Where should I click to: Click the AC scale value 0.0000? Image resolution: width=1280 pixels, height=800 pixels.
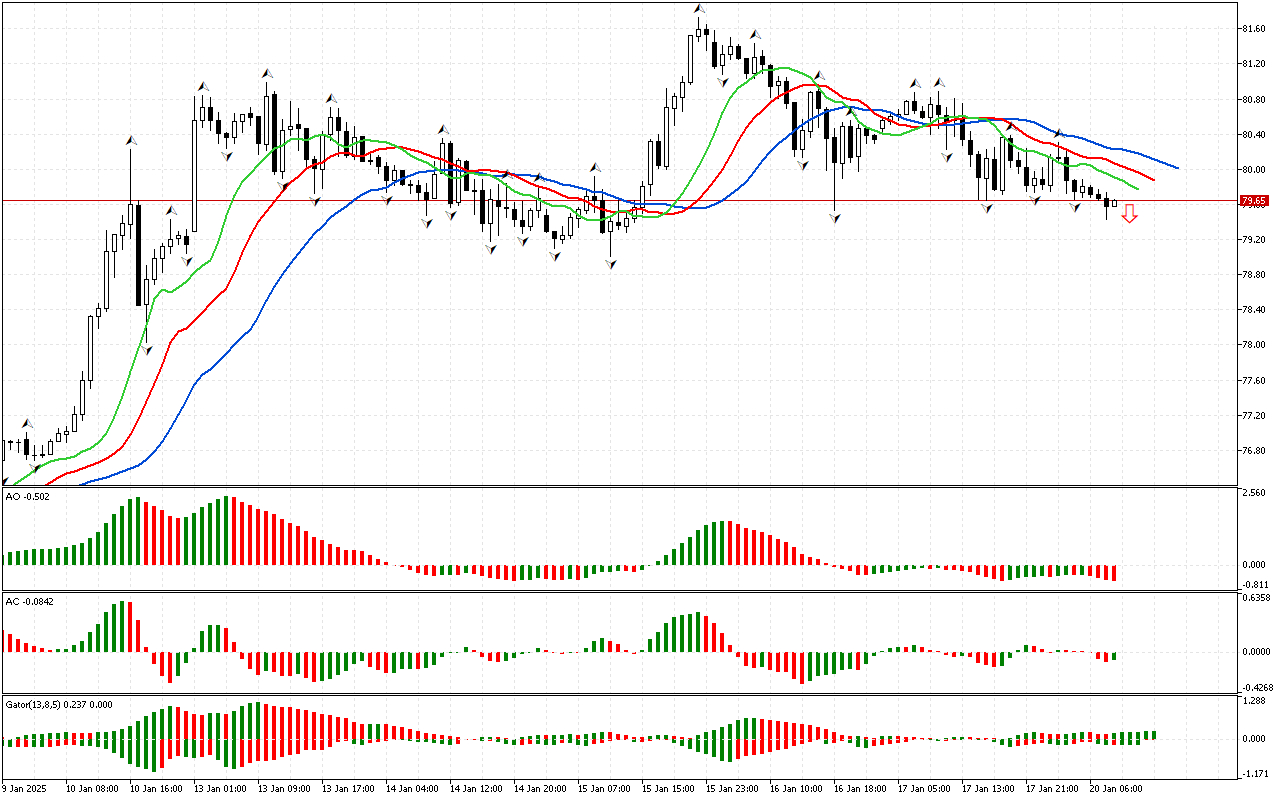(1255, 652)
